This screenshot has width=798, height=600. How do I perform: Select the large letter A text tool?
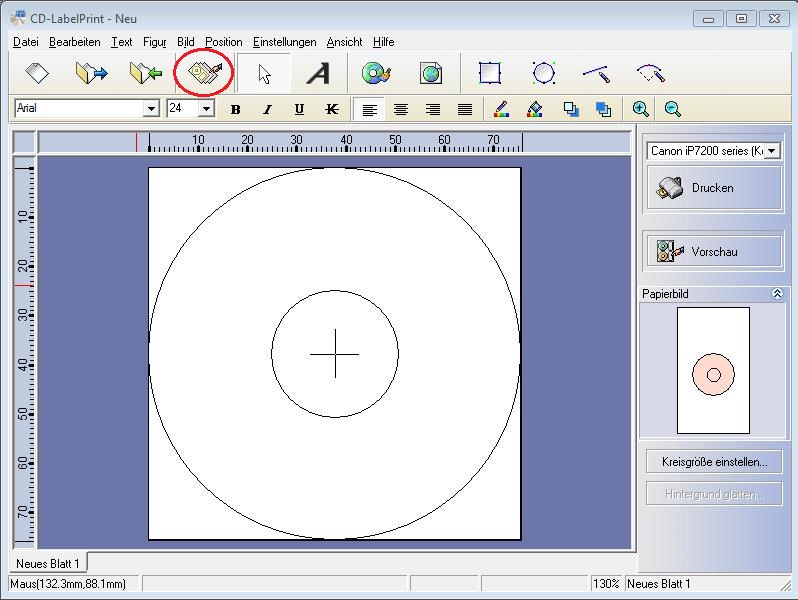pos(319,74)
